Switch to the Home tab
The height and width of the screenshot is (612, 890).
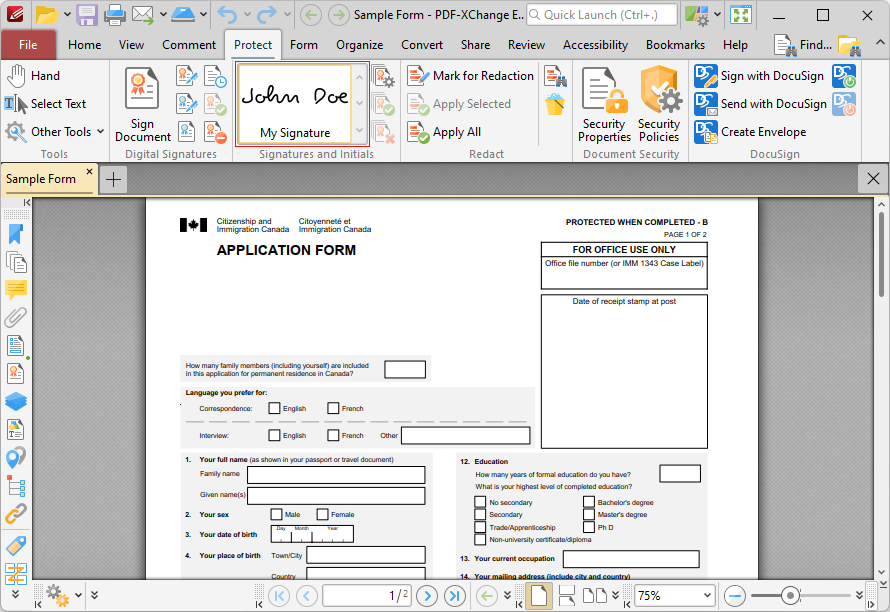(x=85, y=45)
